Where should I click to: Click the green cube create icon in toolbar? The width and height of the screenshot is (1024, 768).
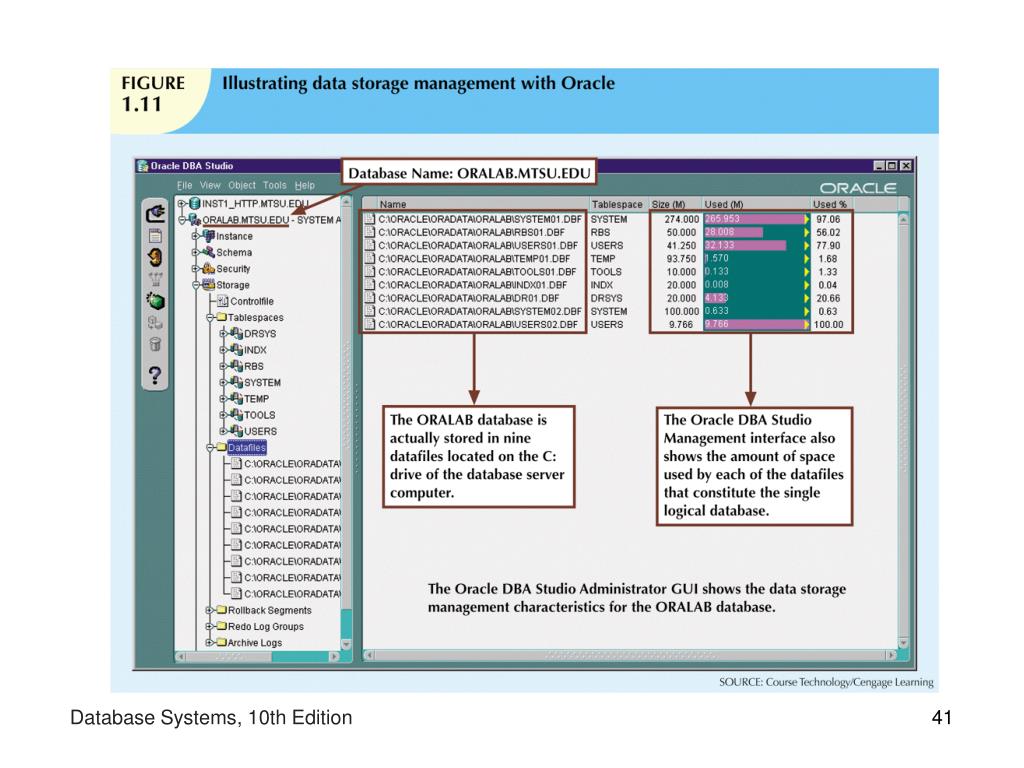155,301
